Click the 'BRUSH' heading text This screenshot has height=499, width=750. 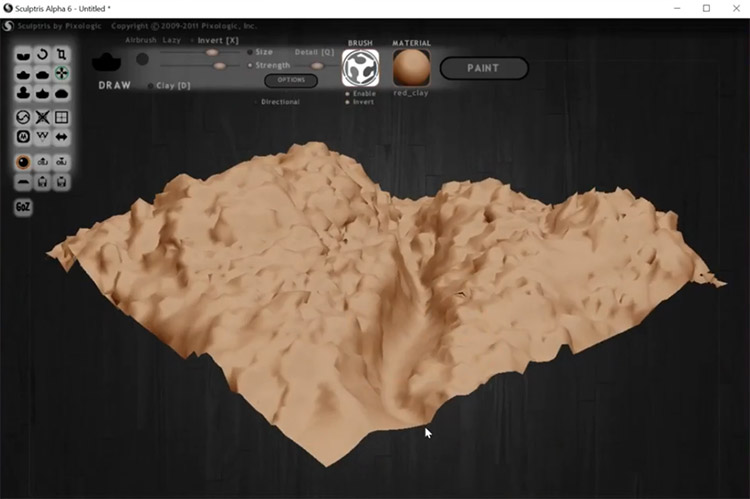[360, 43]
